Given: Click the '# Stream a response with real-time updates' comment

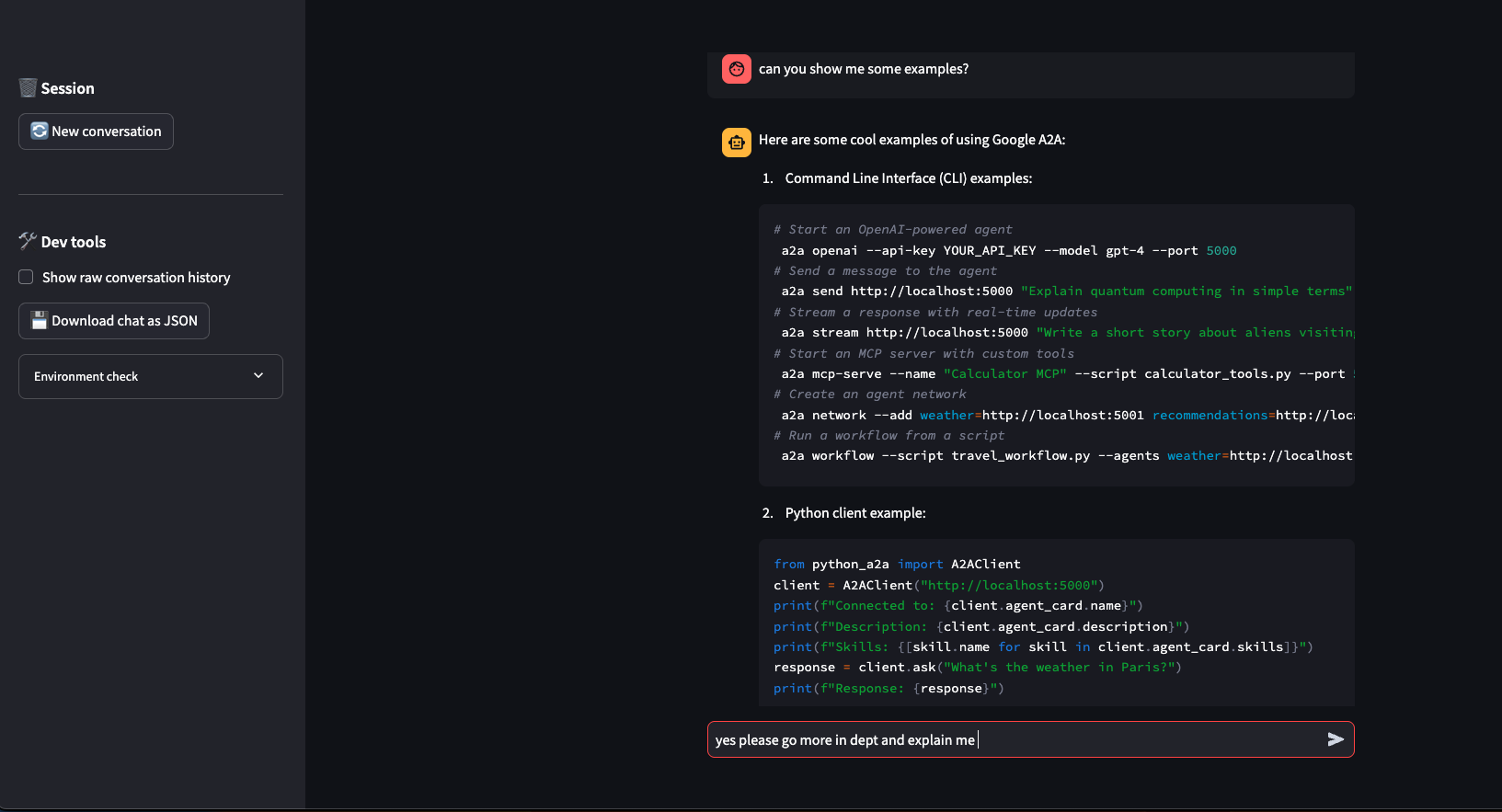Looking at the screenshot, I should [x=935, y=312].
